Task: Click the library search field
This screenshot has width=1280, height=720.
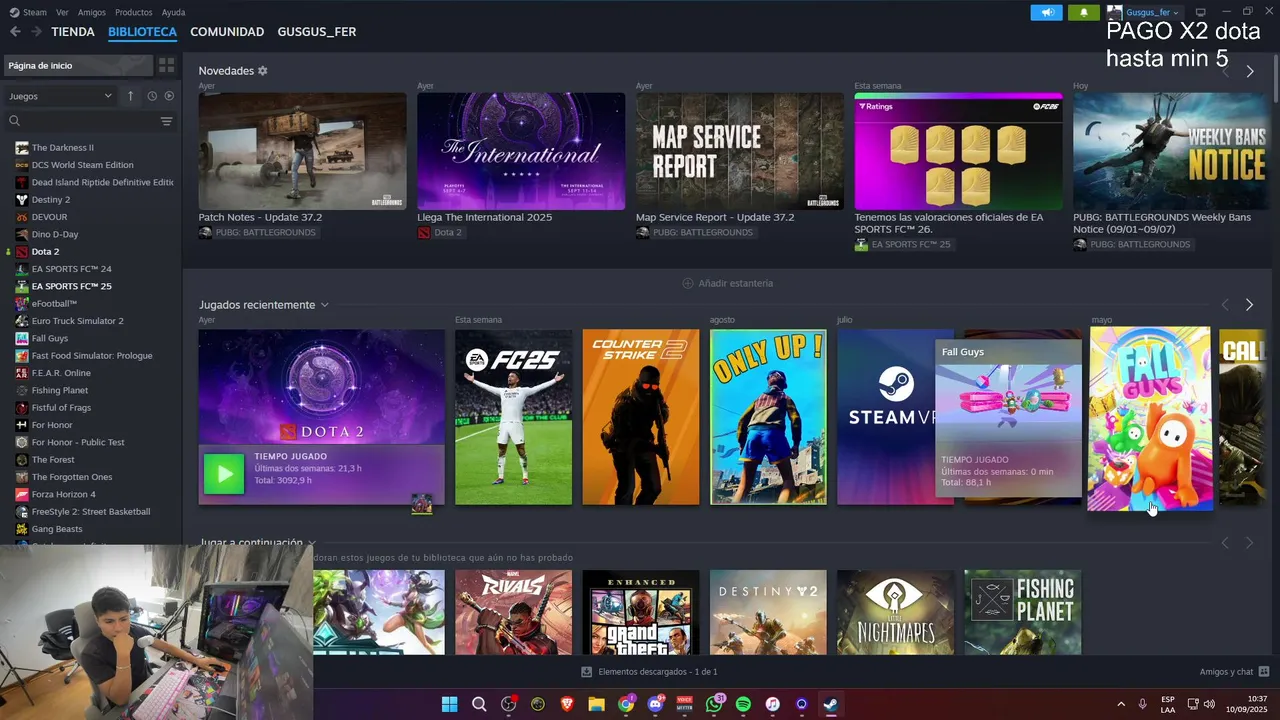Action: click(85, 121)
